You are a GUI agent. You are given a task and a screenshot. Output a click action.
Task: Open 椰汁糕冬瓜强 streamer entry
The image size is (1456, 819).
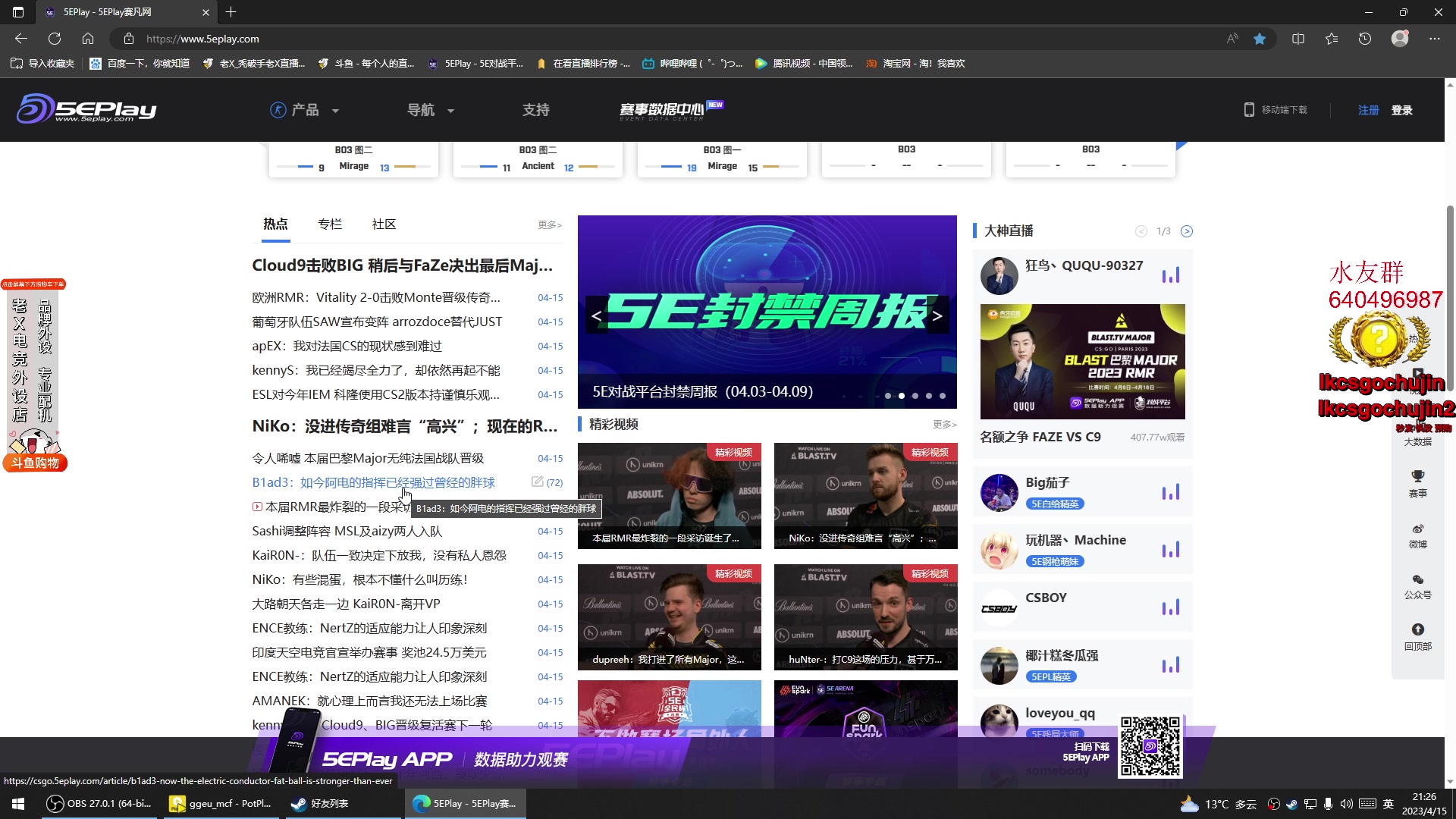tap(1082, 665)
